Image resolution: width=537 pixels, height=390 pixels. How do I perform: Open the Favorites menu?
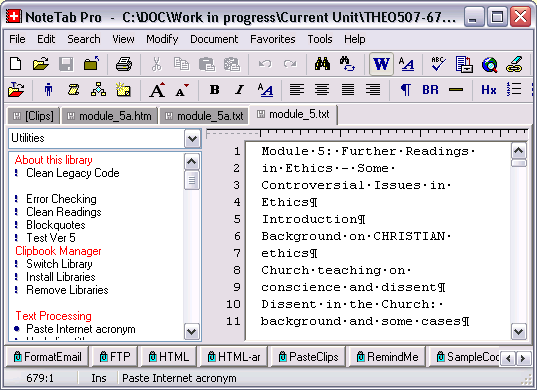click(273, 39)
